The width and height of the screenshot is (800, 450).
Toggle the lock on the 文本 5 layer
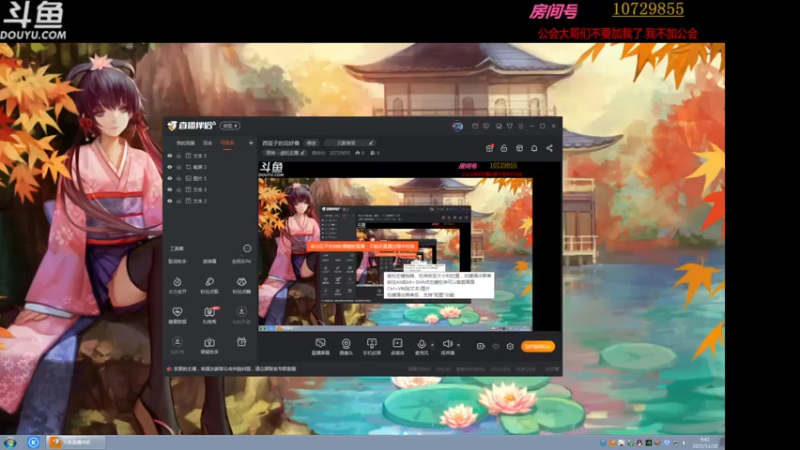(179, 156)
